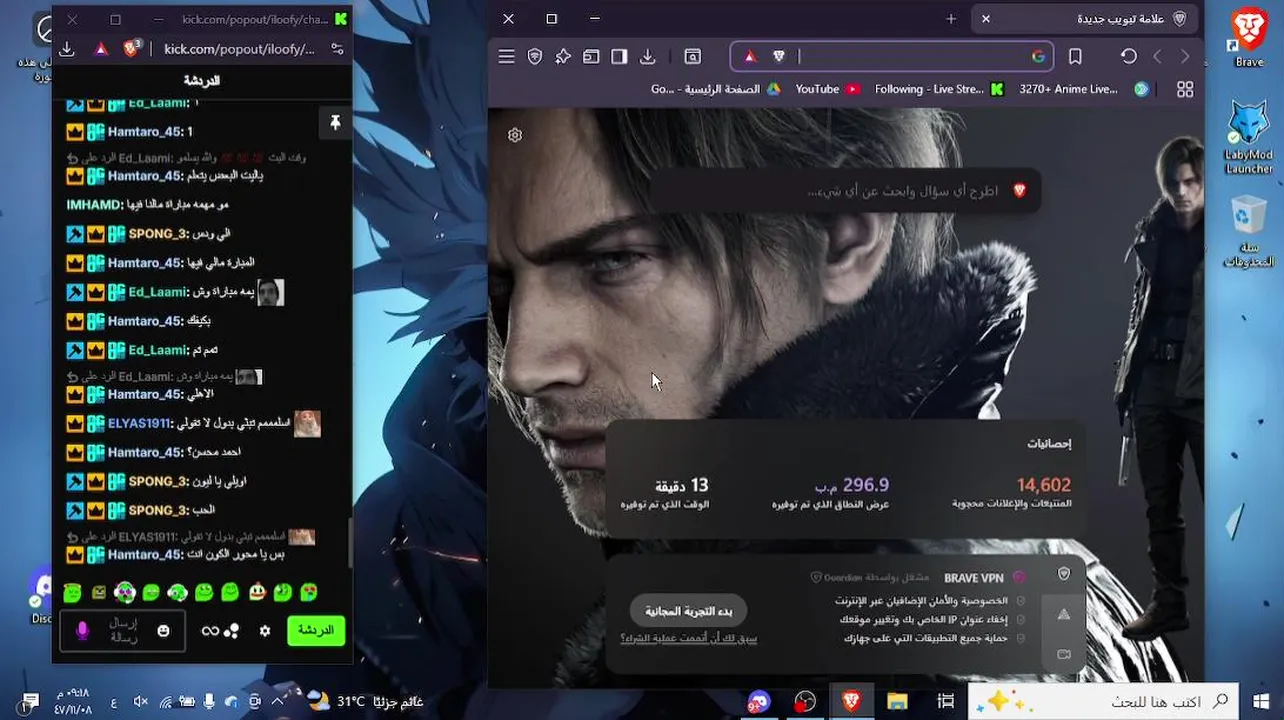This screenshot has width=1284, height=720.
Task: Open all bookmarks grid icon
Action: pos(1185,89)
